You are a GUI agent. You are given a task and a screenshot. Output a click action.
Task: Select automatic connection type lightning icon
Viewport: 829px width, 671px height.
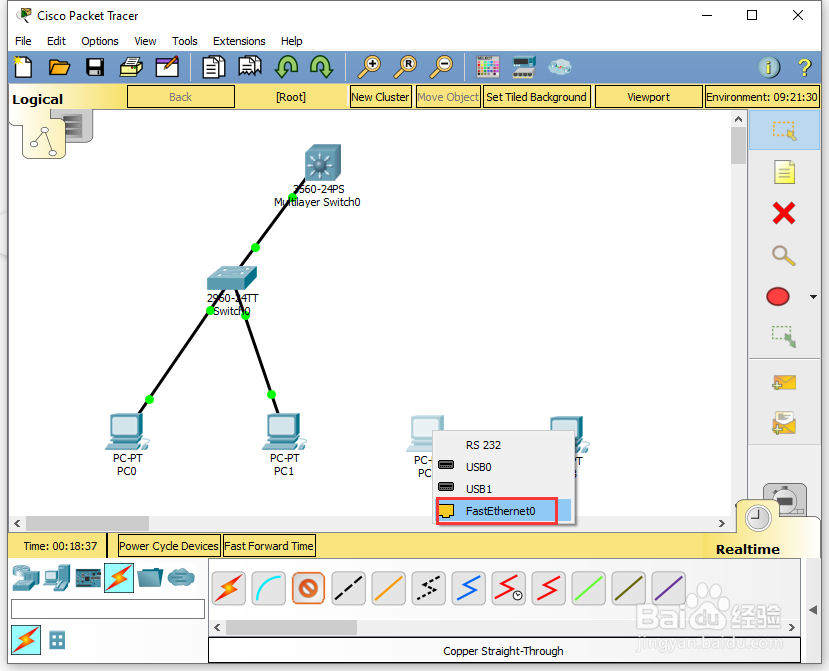[x=228, y=589]
